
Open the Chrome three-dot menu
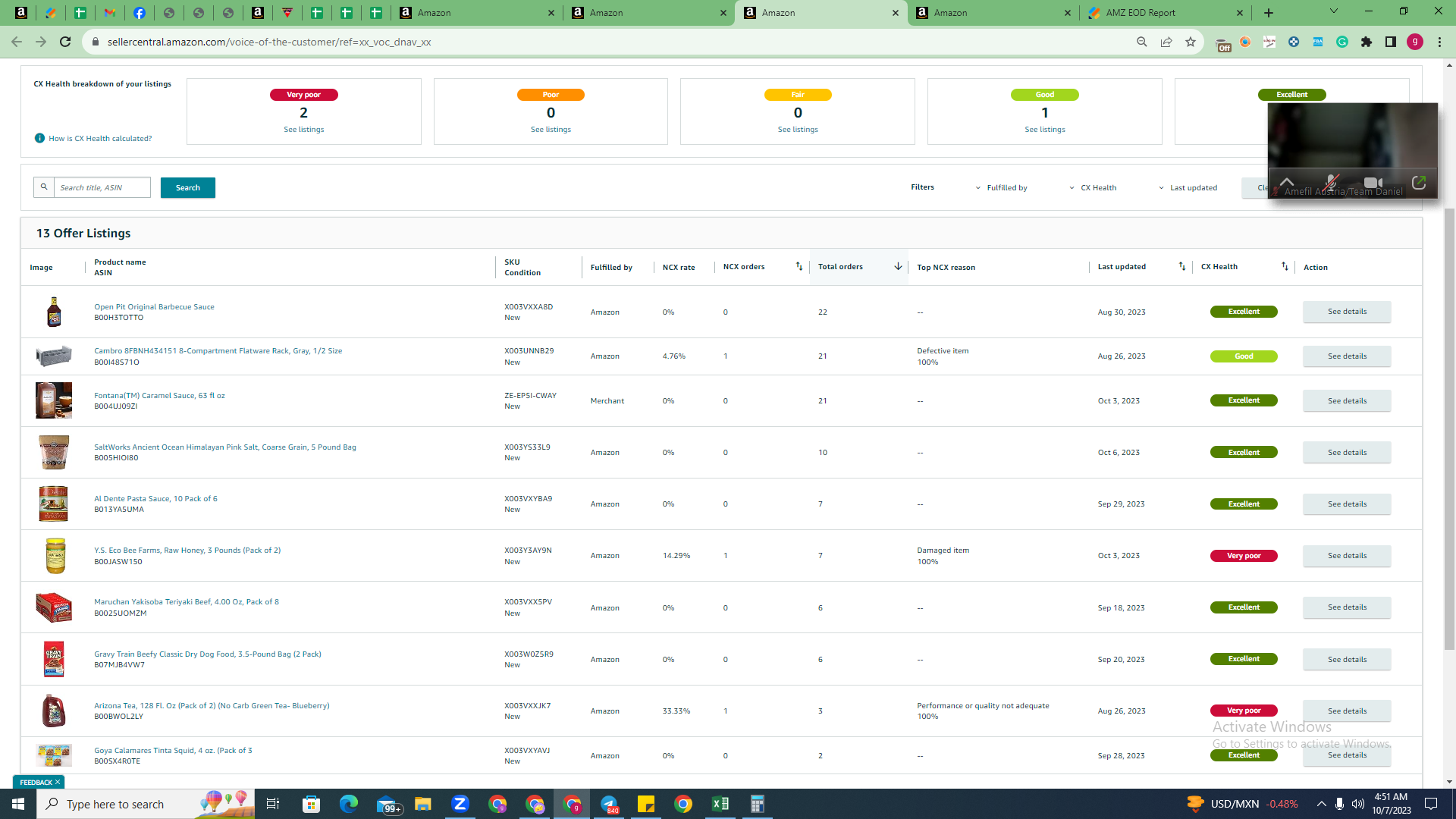click(1439, 42)
